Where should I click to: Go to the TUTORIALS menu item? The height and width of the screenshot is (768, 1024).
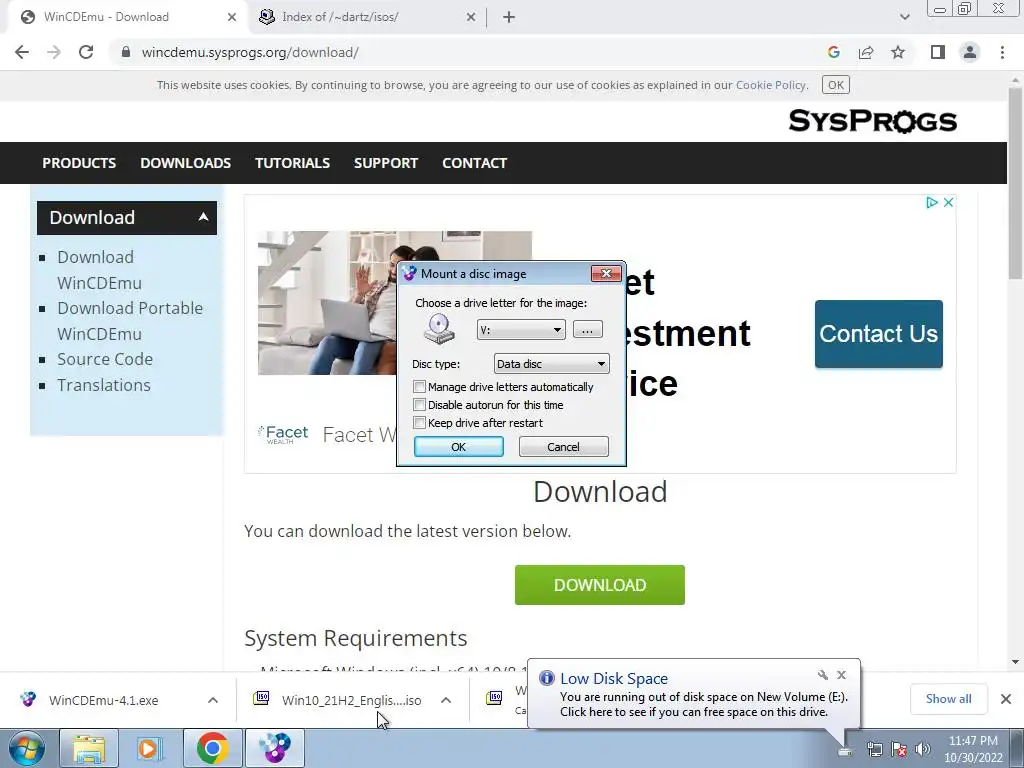(x=292, y=163)
